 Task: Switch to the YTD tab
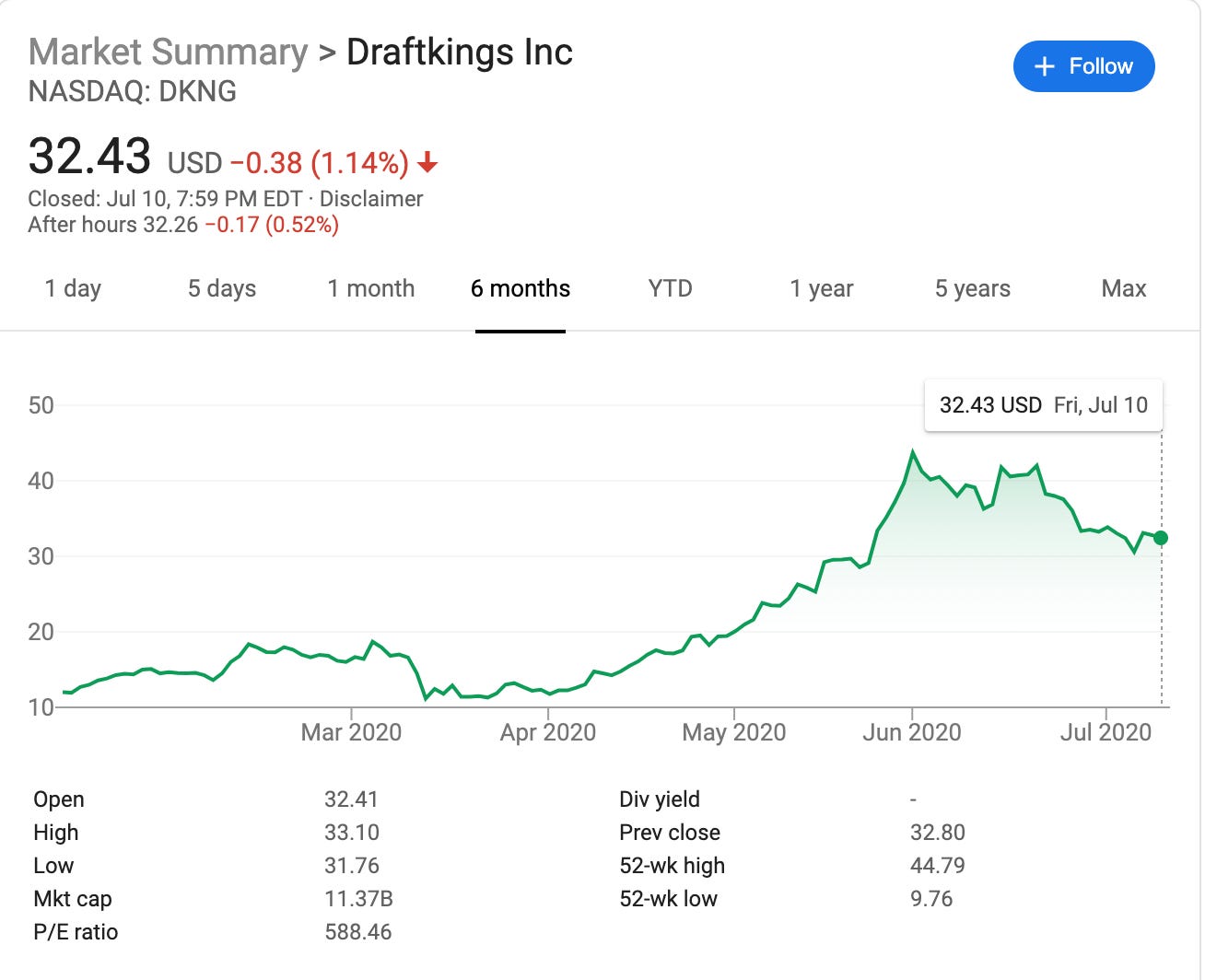(670, 288)
